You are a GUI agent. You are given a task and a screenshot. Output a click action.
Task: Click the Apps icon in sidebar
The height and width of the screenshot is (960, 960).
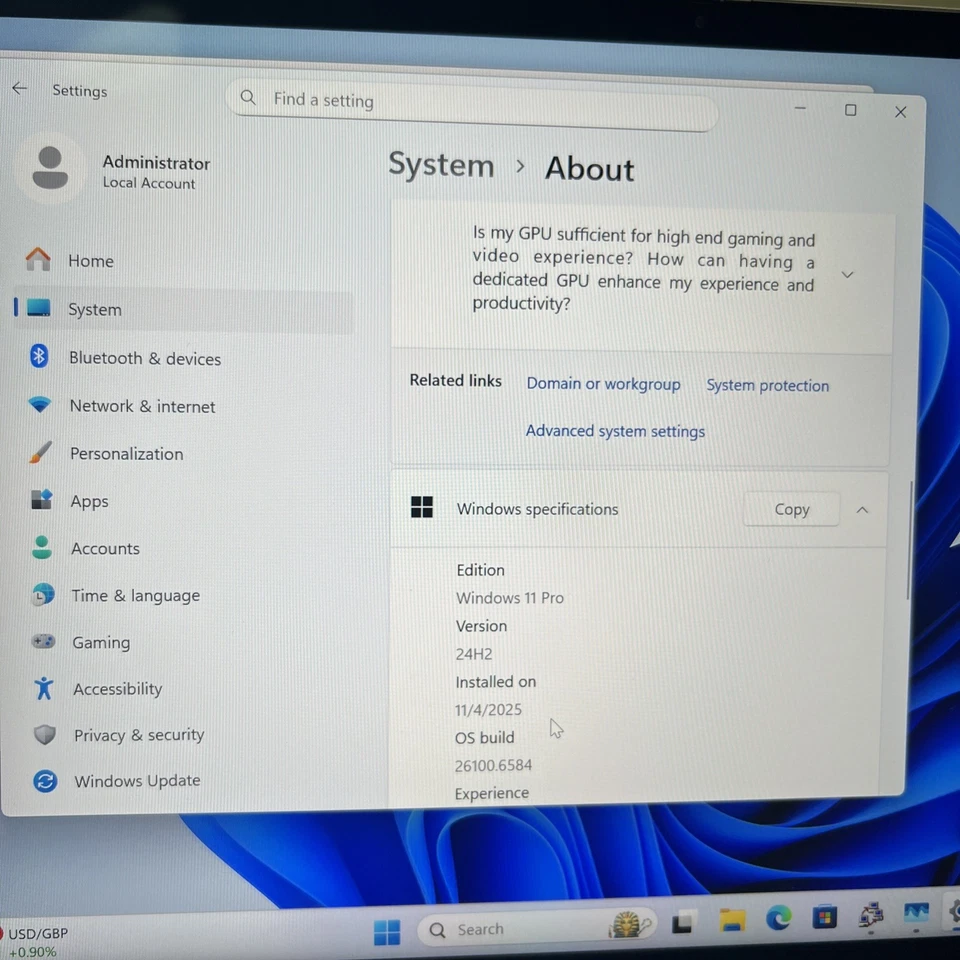pos(42,500)
